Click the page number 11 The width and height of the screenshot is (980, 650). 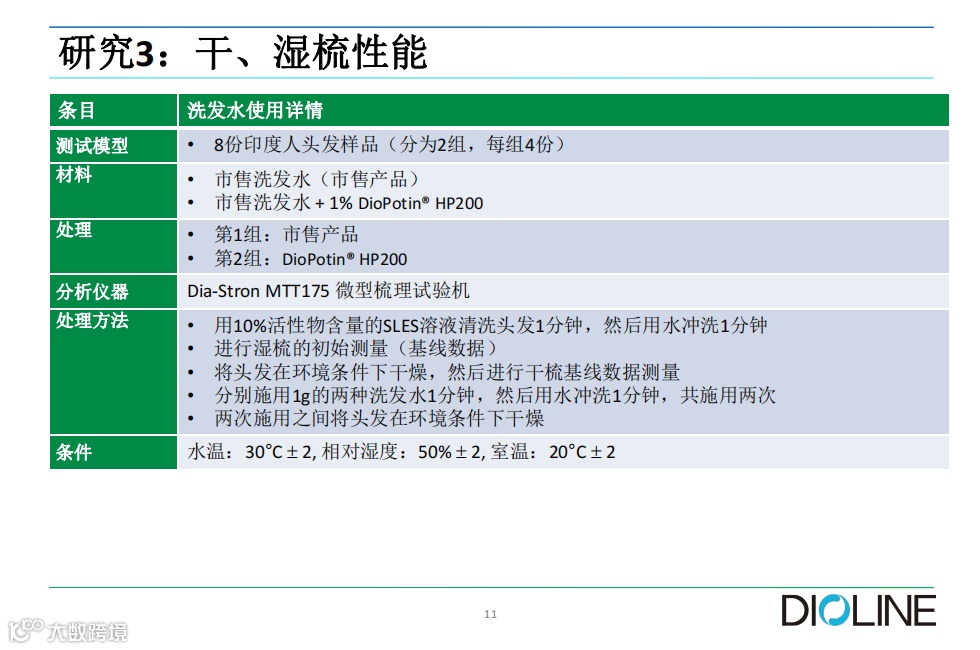491,614
